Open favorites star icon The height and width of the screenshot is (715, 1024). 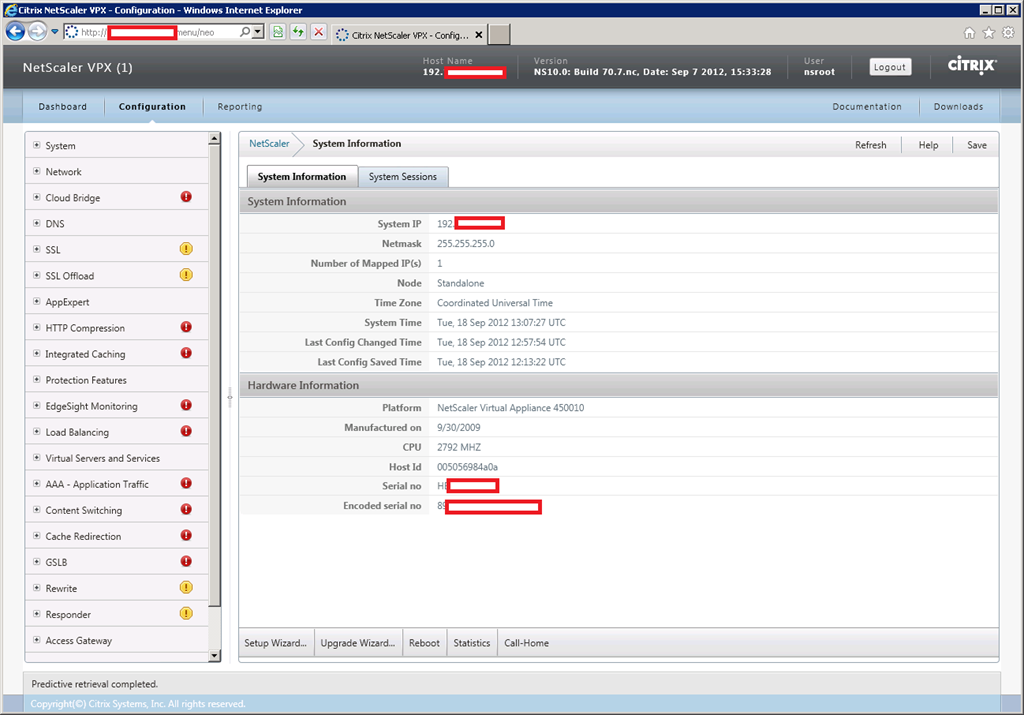coord(989,33)
